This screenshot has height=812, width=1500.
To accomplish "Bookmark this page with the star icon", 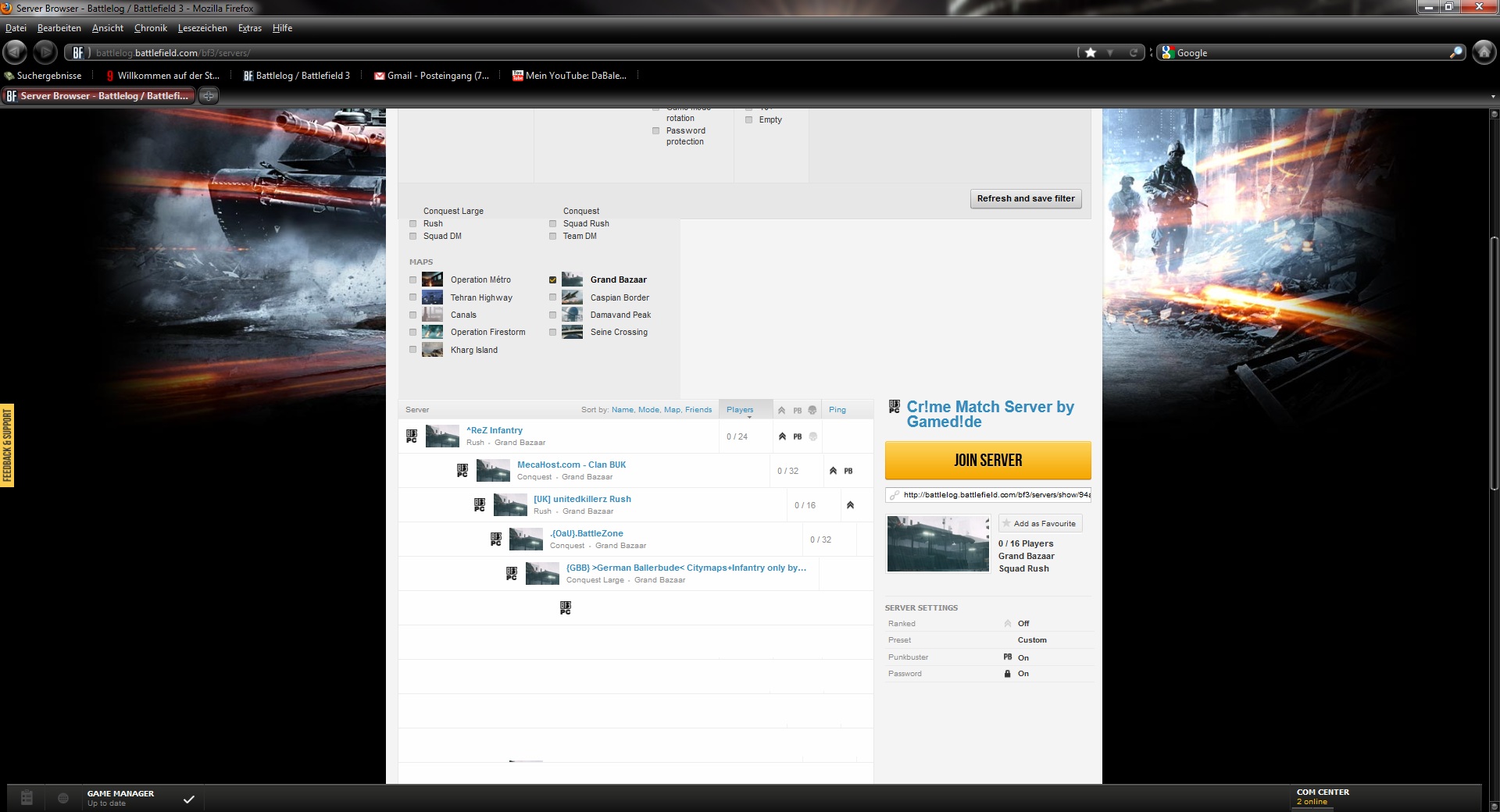I will (1091, 53).
